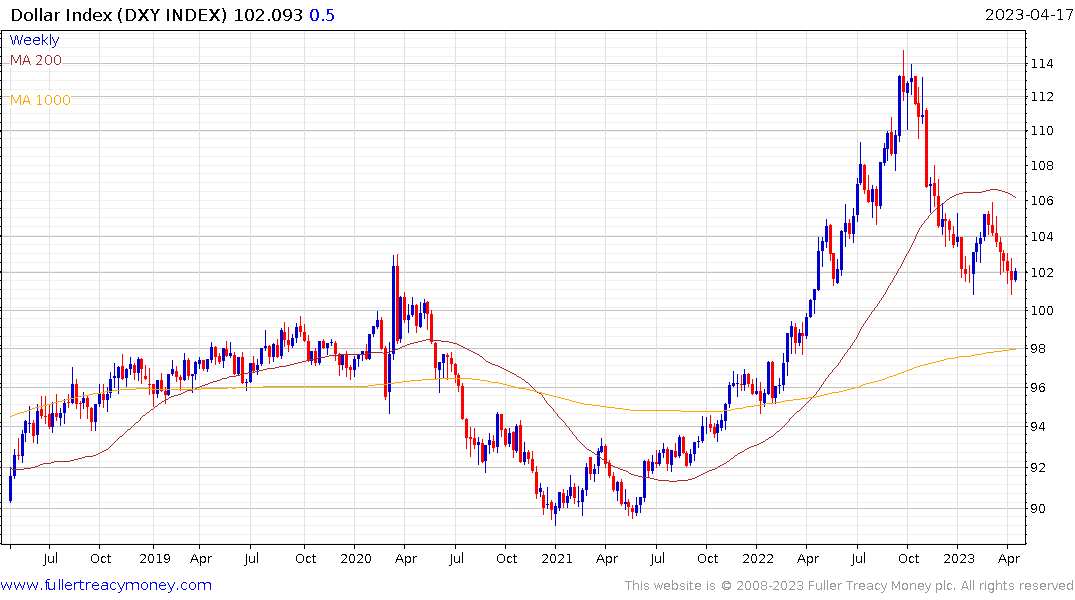Open the www.fullertreacymoney.com link

[x=106, y=585]
